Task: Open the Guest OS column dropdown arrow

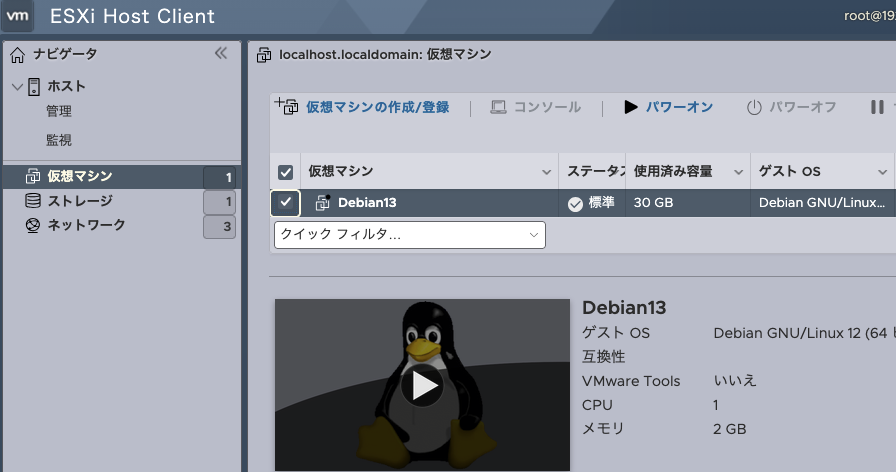Action: tap(882, 172)
